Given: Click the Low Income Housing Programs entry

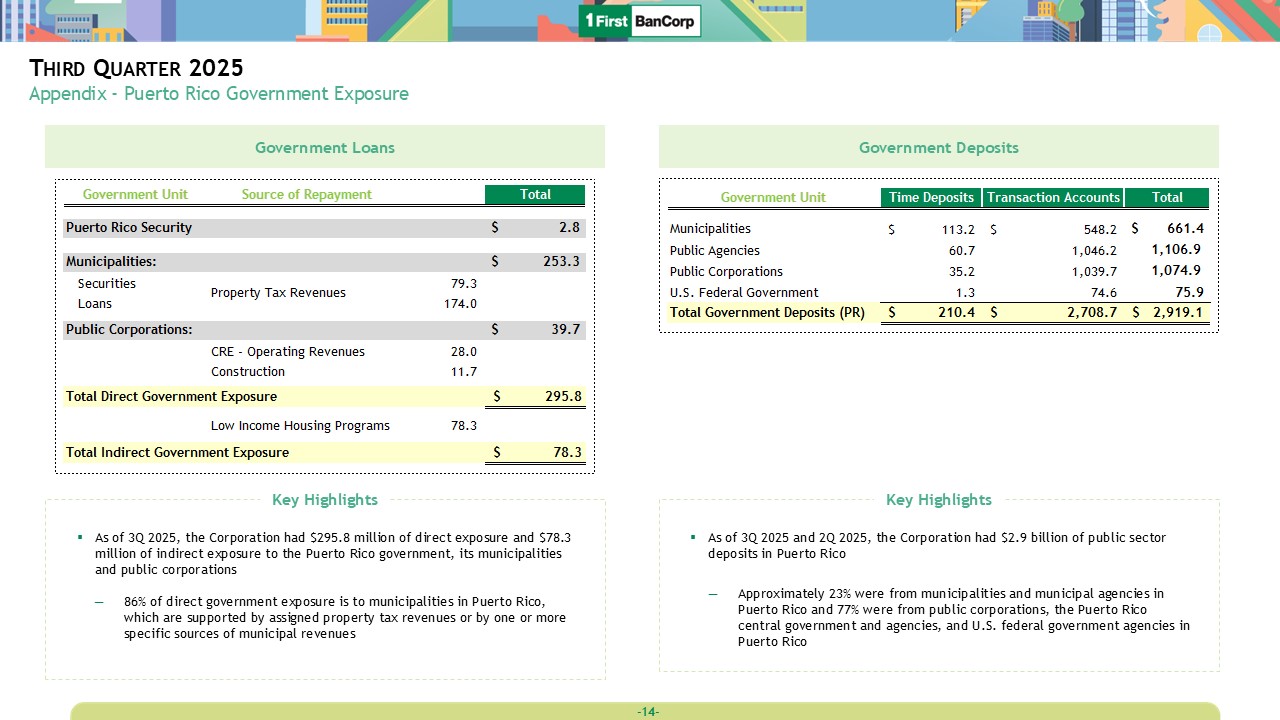Looking at the screenshot, I should [x=300, y=425].
